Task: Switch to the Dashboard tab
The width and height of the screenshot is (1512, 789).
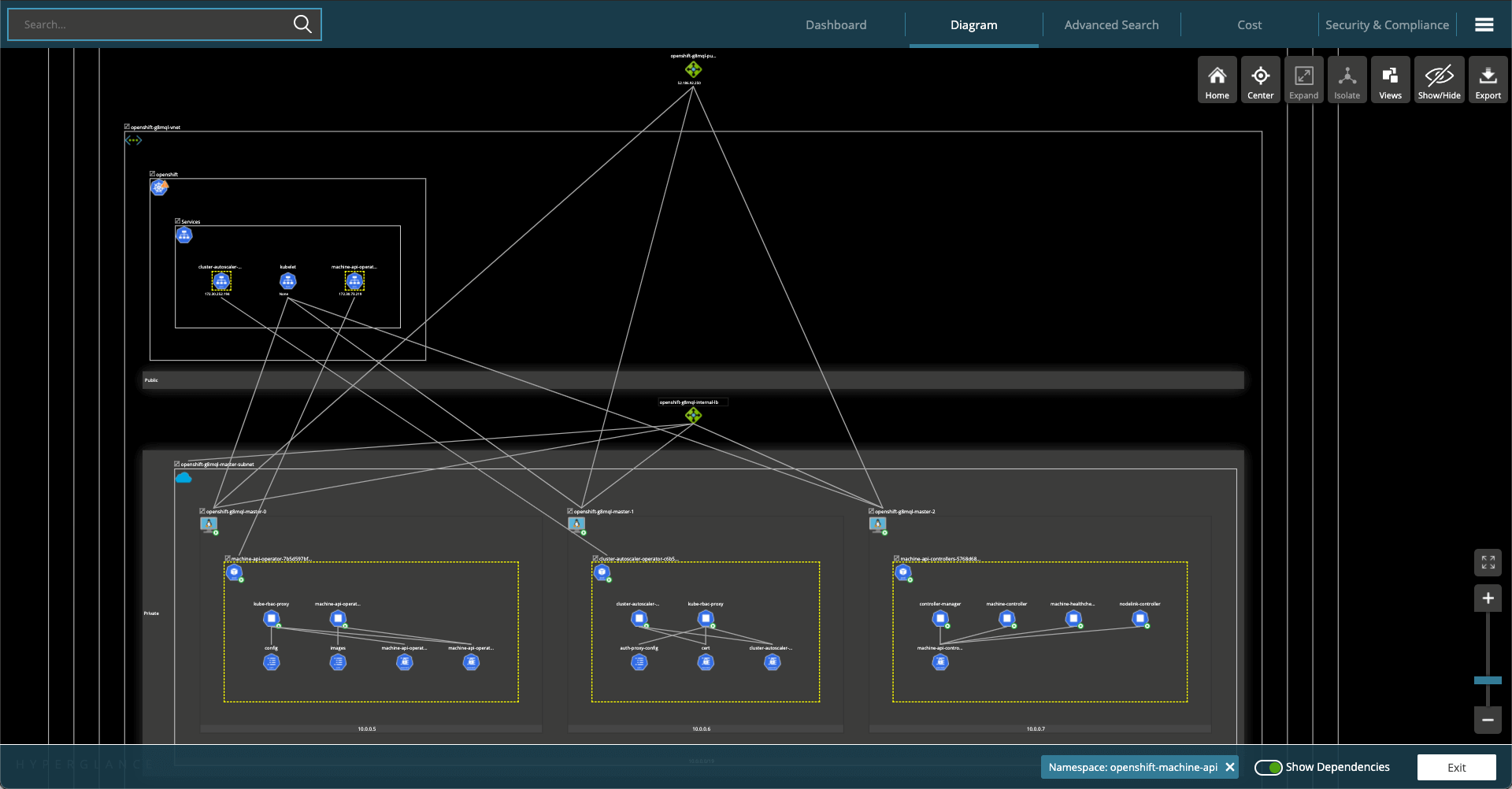Action: pyautogui.click(x=836, y=25)
